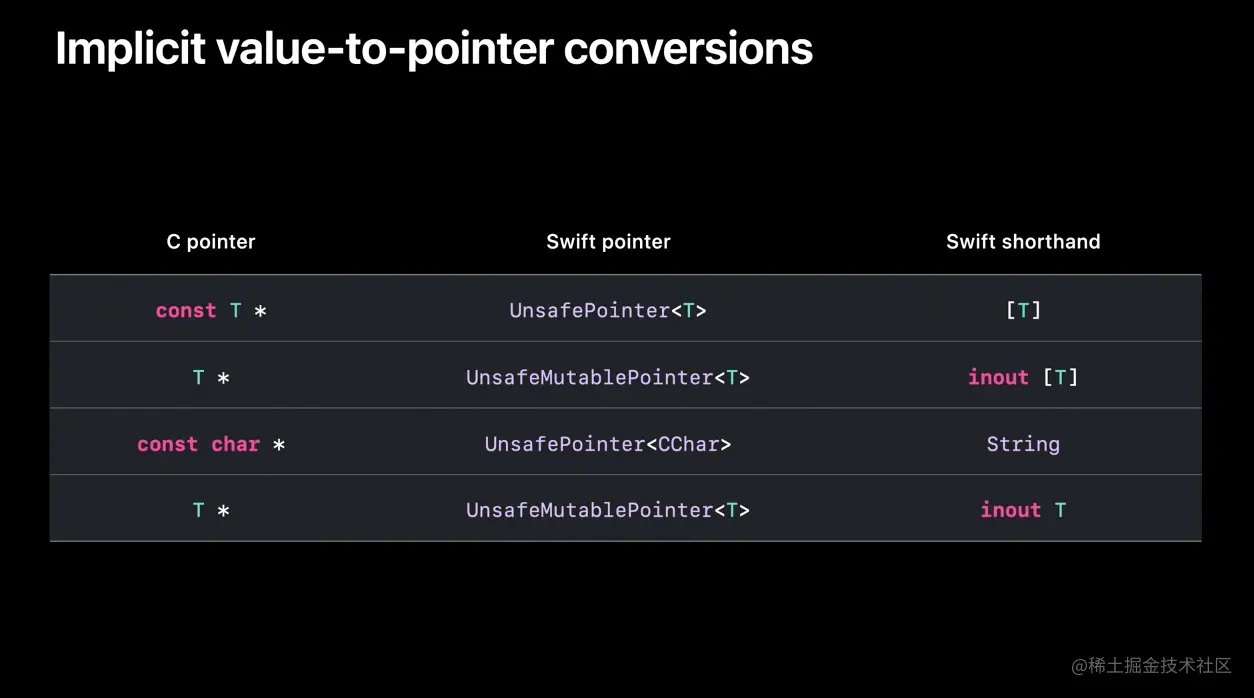Image resolution: width=1254 pixels, height=698 pixels.
Task: Click the 'UnsafePointer<CChar>' cell
Action: pos(608,444)
